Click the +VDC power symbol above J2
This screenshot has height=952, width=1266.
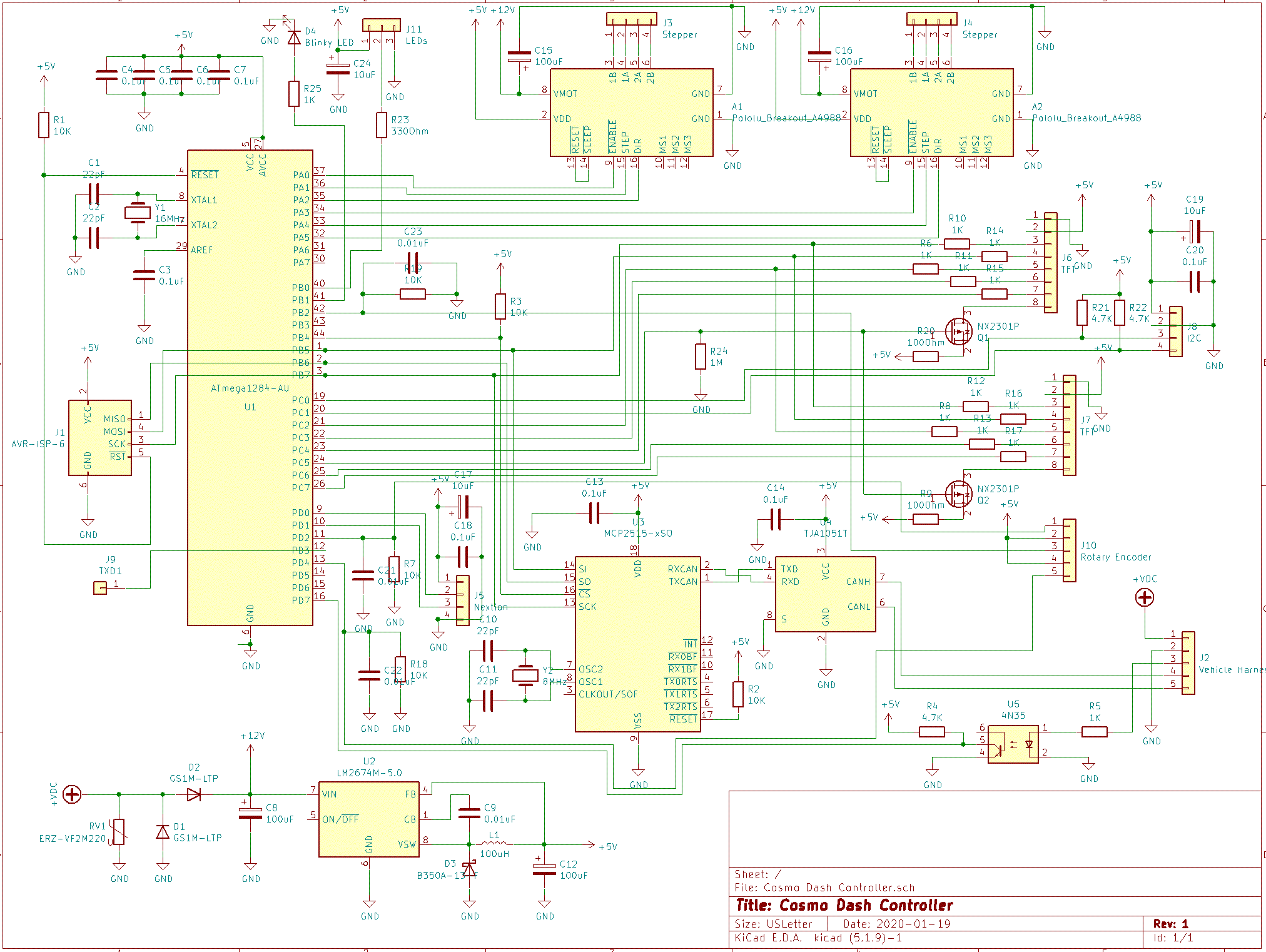(1145, 598)
